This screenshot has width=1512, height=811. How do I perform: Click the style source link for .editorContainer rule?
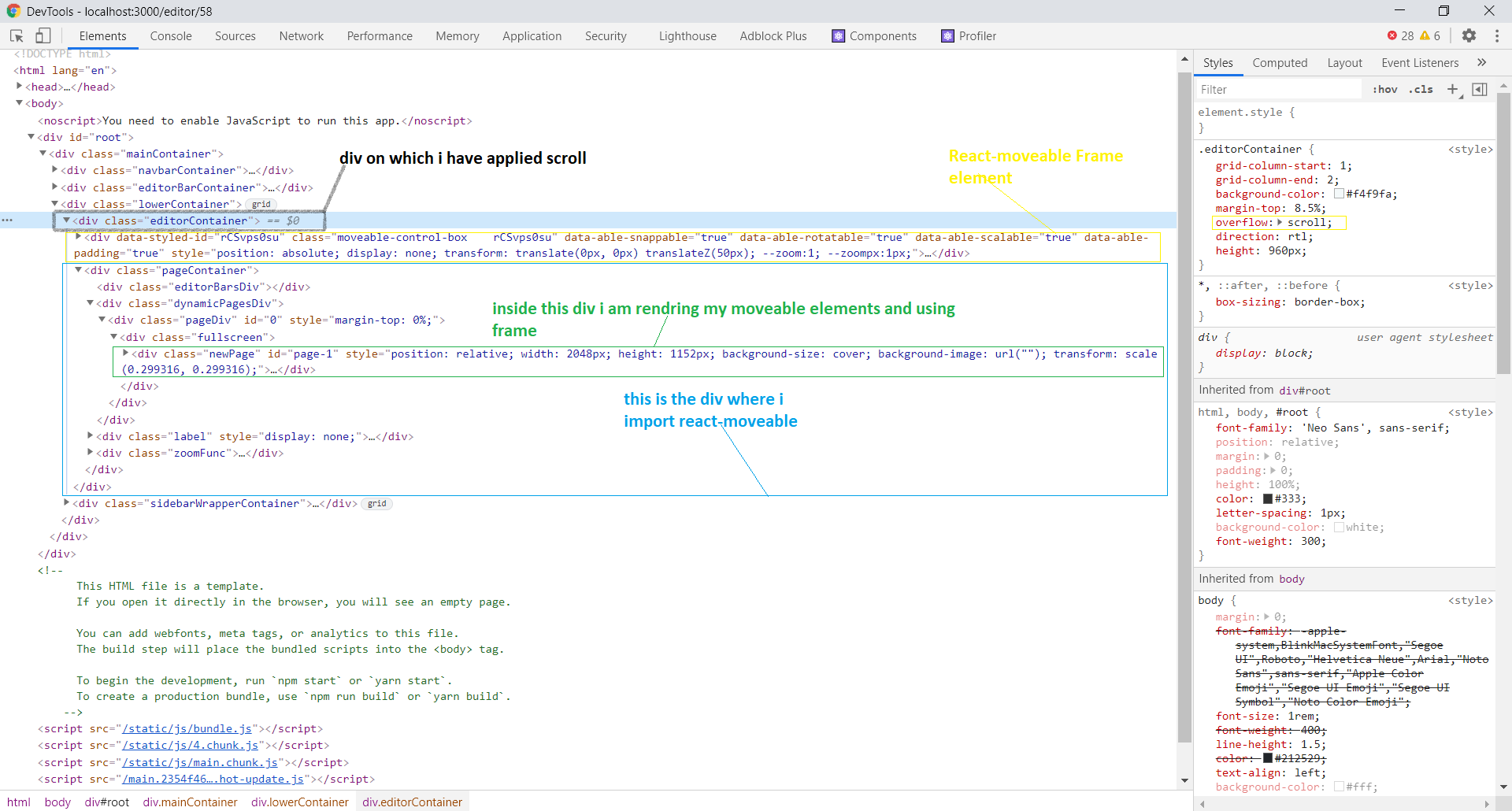1470,150
